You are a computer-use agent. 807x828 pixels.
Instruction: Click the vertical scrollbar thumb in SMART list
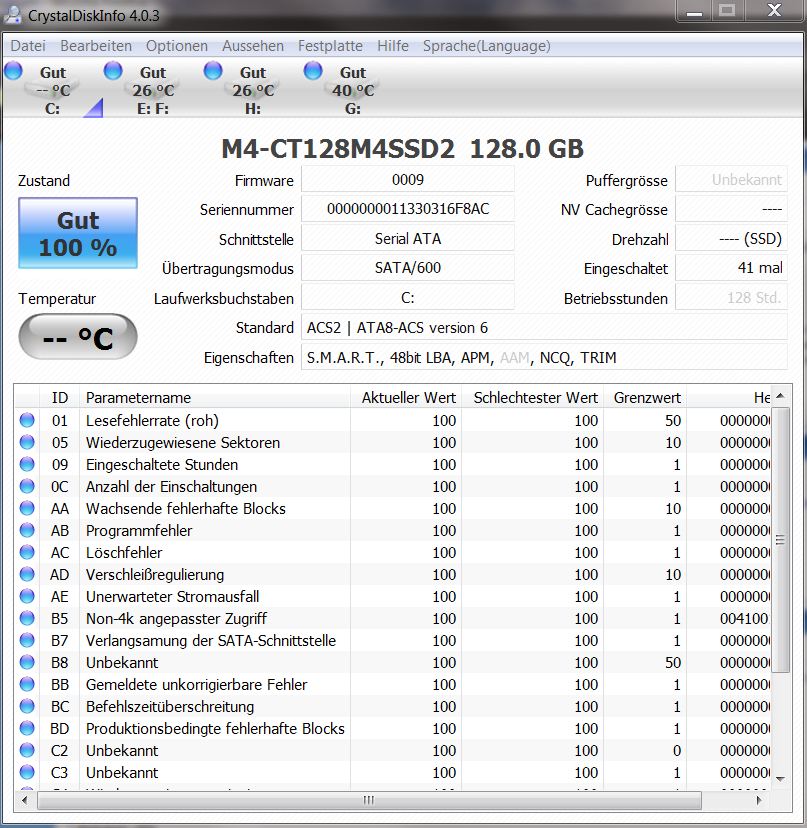780,540
